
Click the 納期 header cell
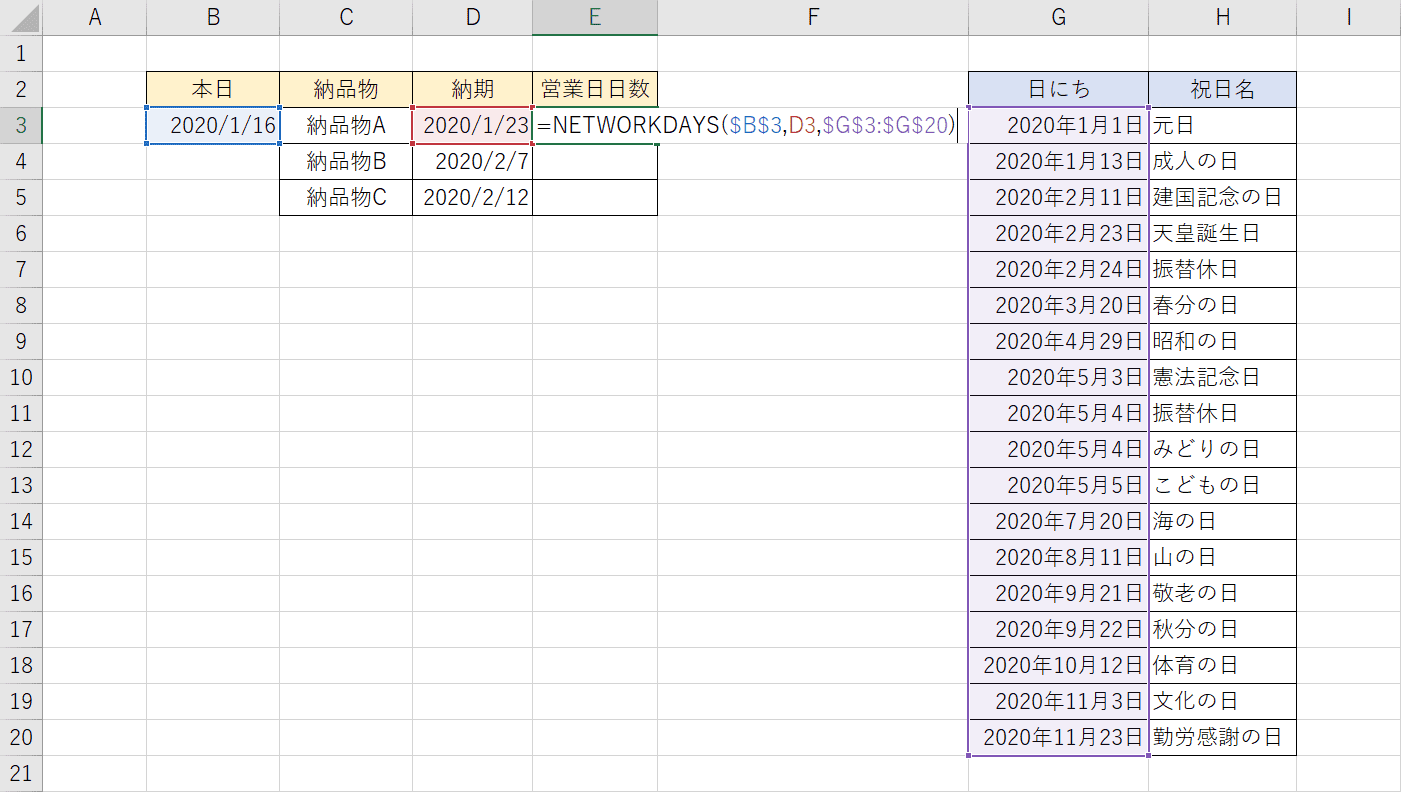coord(472,90)
